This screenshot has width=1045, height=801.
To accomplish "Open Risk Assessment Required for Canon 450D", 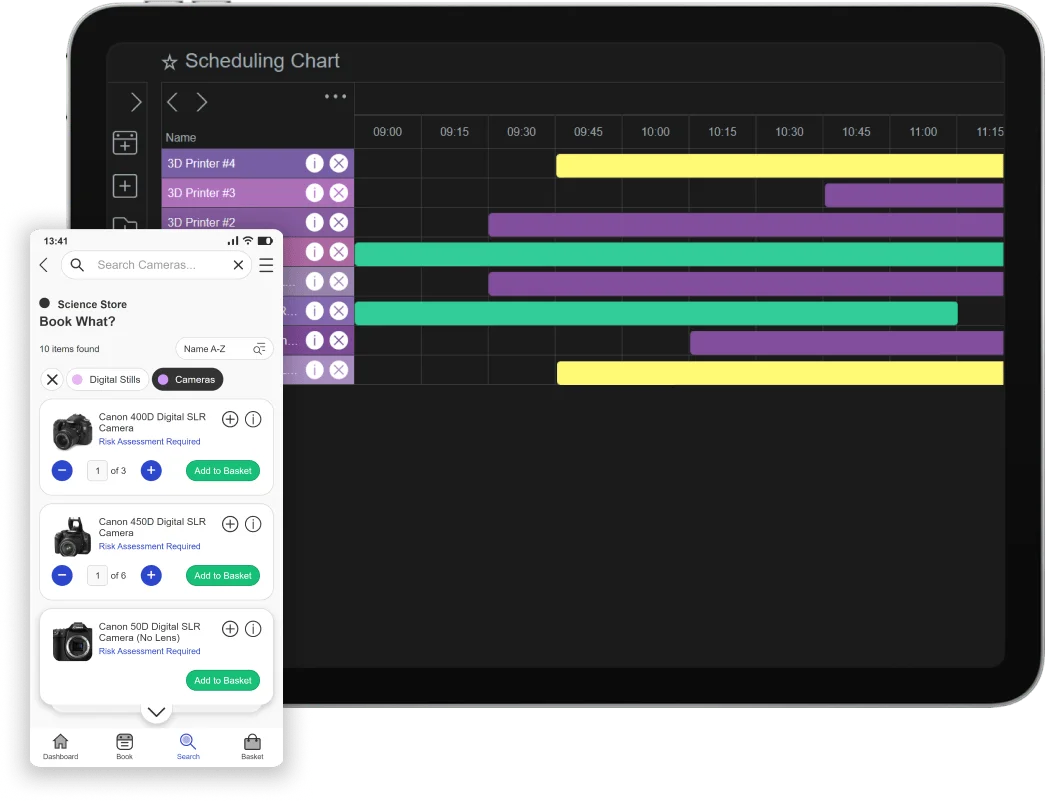I will pyautogui.click(x=150, y=546).
